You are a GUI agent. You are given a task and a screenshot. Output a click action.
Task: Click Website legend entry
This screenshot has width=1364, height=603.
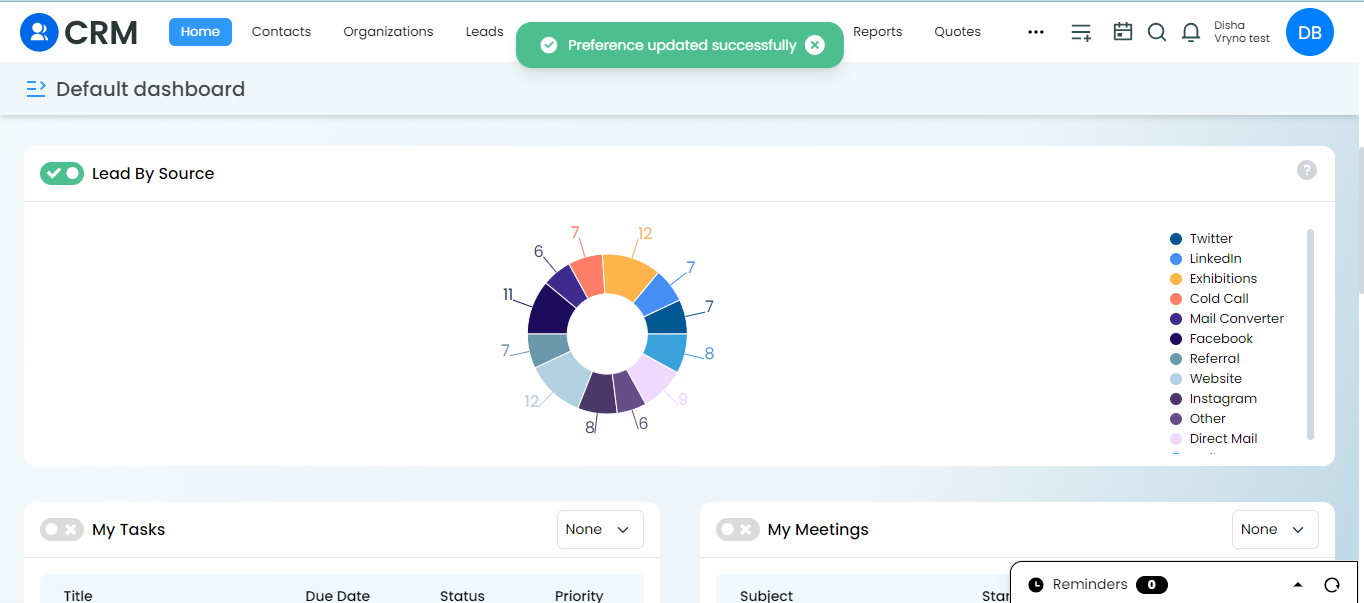pyautogui.click(x=1206, y=379)
